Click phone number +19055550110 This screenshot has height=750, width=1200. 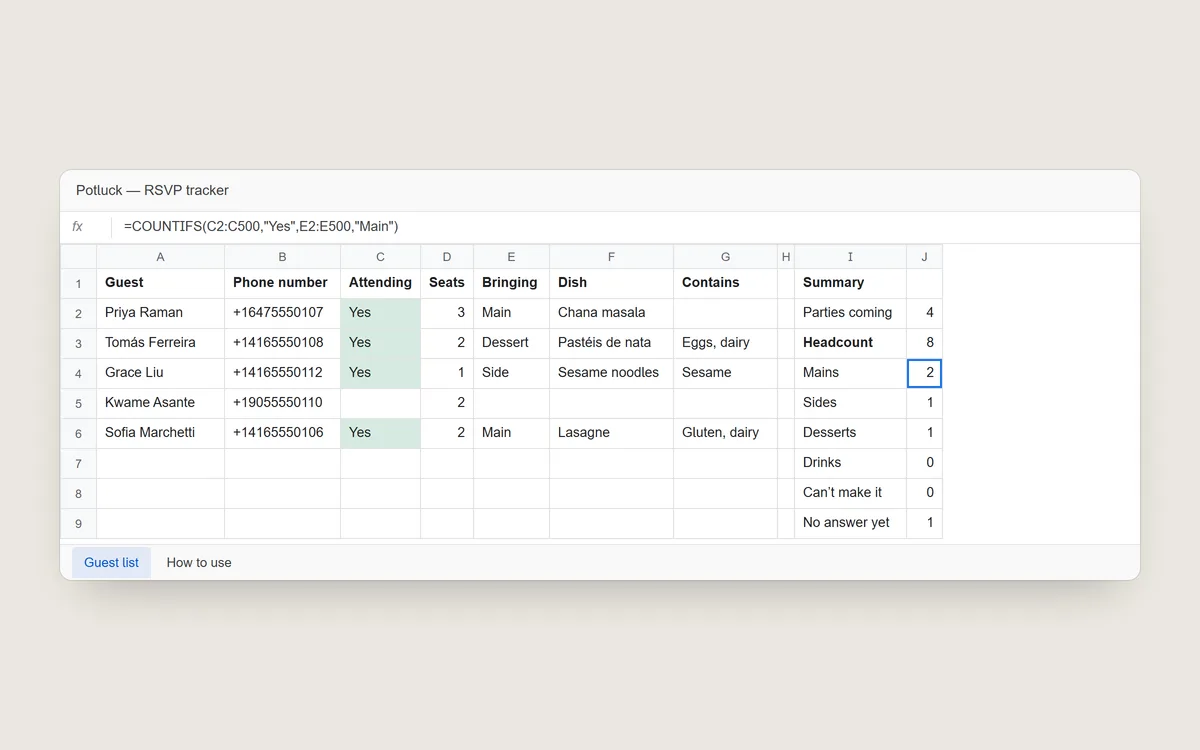point(282,403)
